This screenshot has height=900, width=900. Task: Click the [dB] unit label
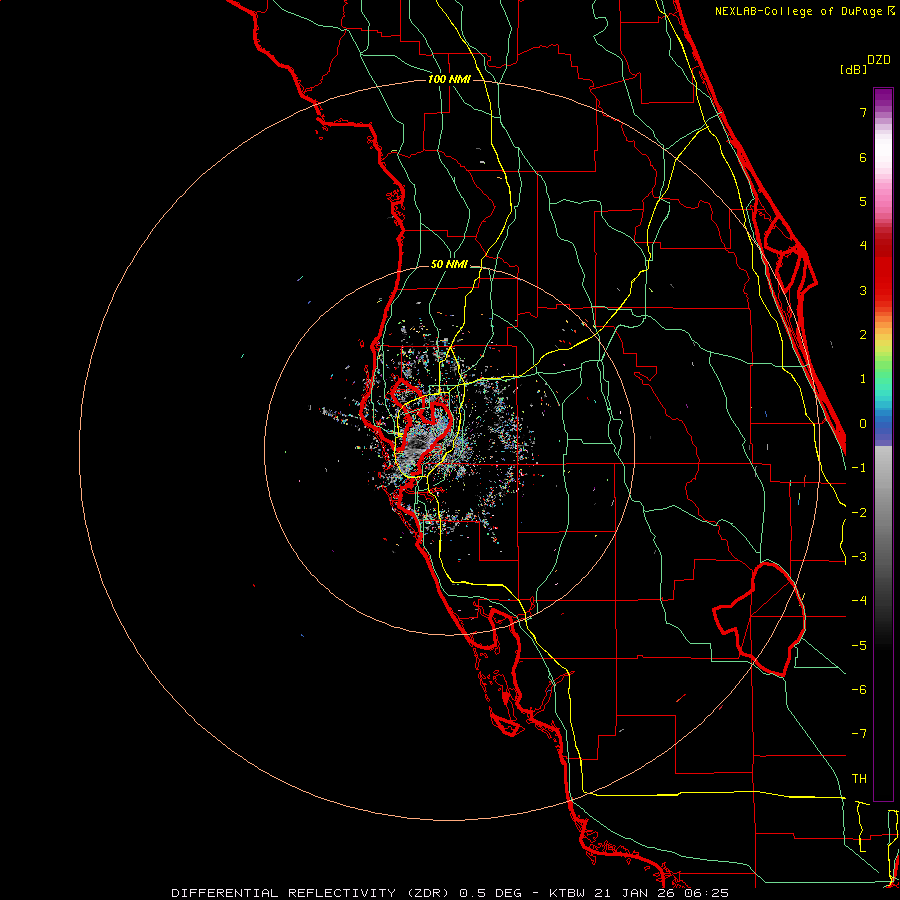pyautogui.click(x=854, y=70)
